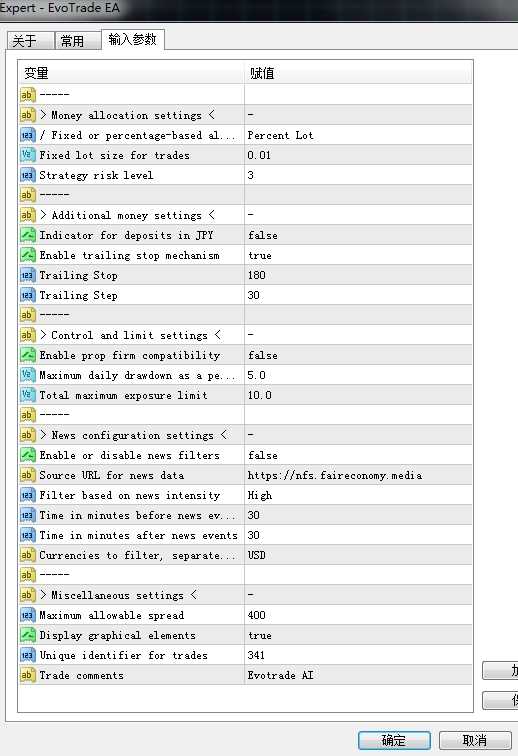The image size is (518, 756).
Task: Click the string icon beside Source URL for news data
Action: (27, 475)
